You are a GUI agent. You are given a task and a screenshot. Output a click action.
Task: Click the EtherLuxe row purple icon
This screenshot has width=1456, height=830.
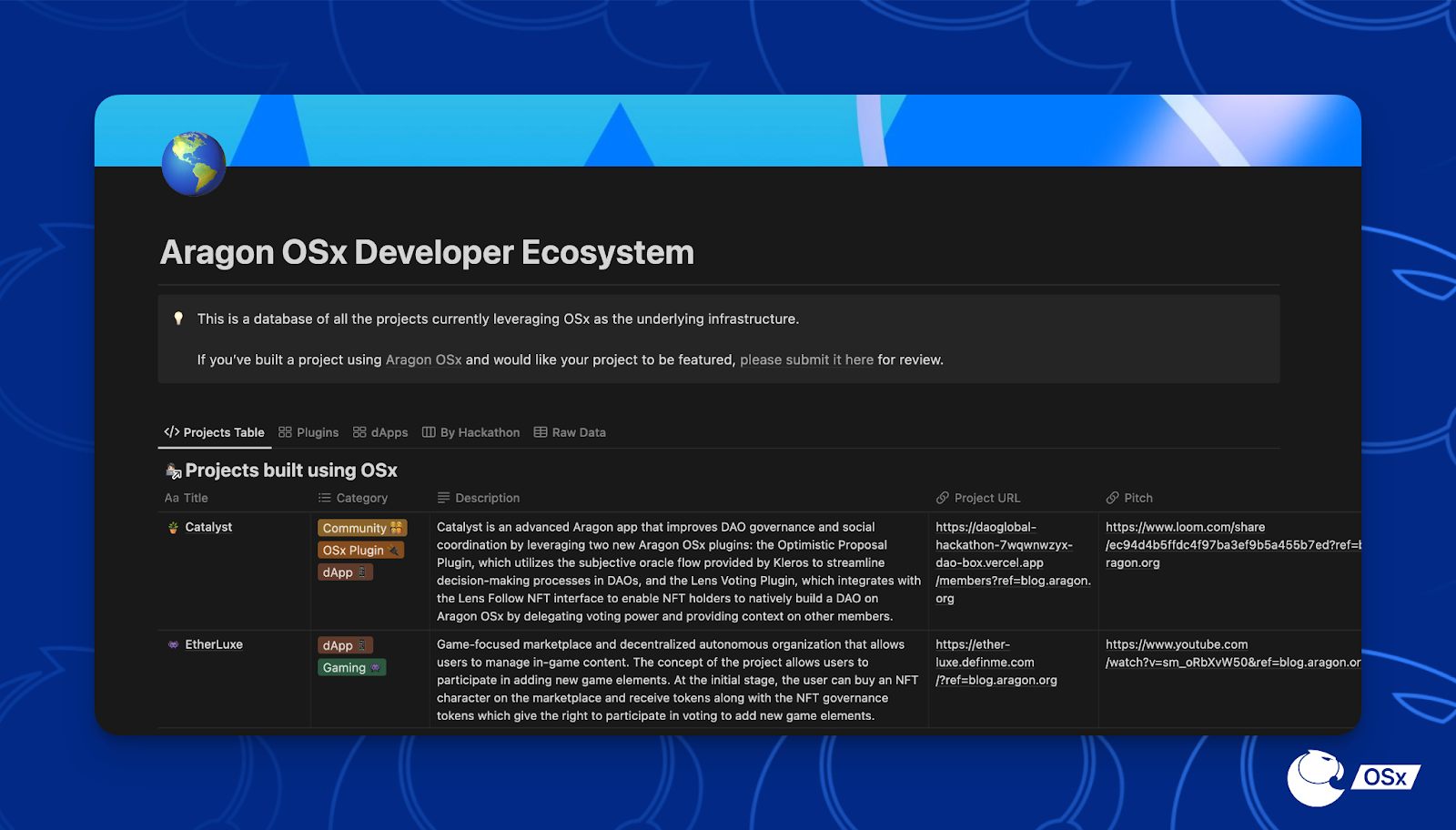(x=173, y=644)
